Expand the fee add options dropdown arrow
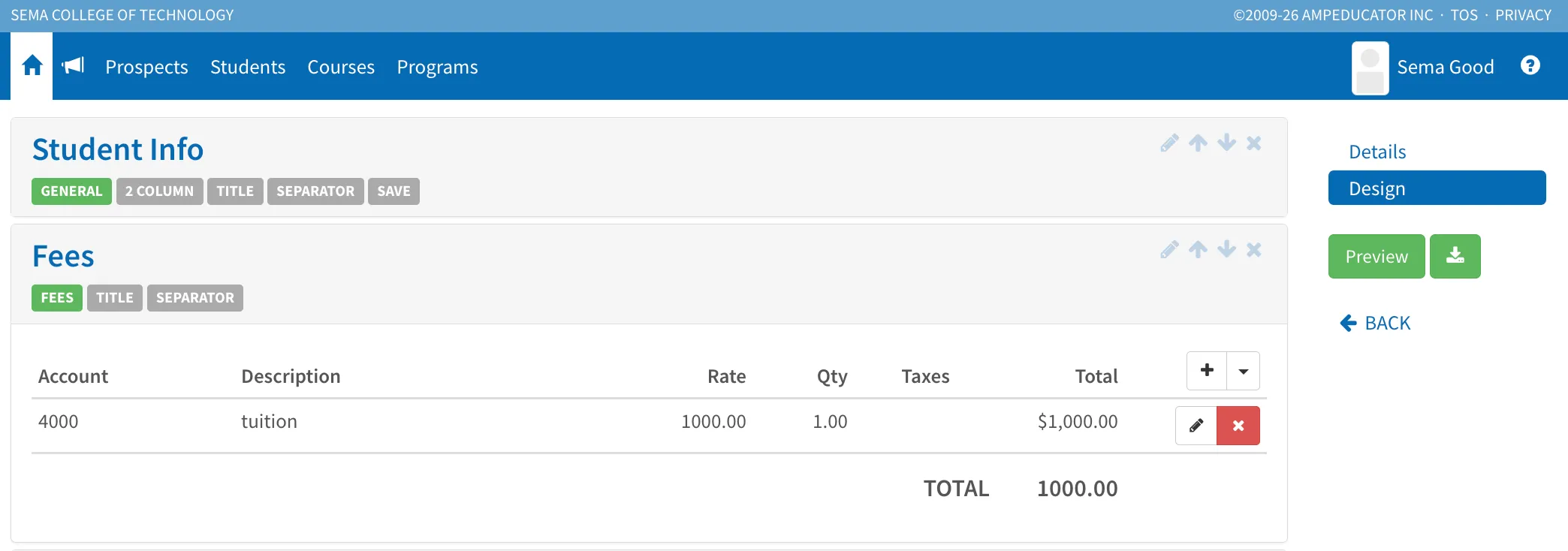This screenshot has width=1568, height=551. tap(1244, 371)
